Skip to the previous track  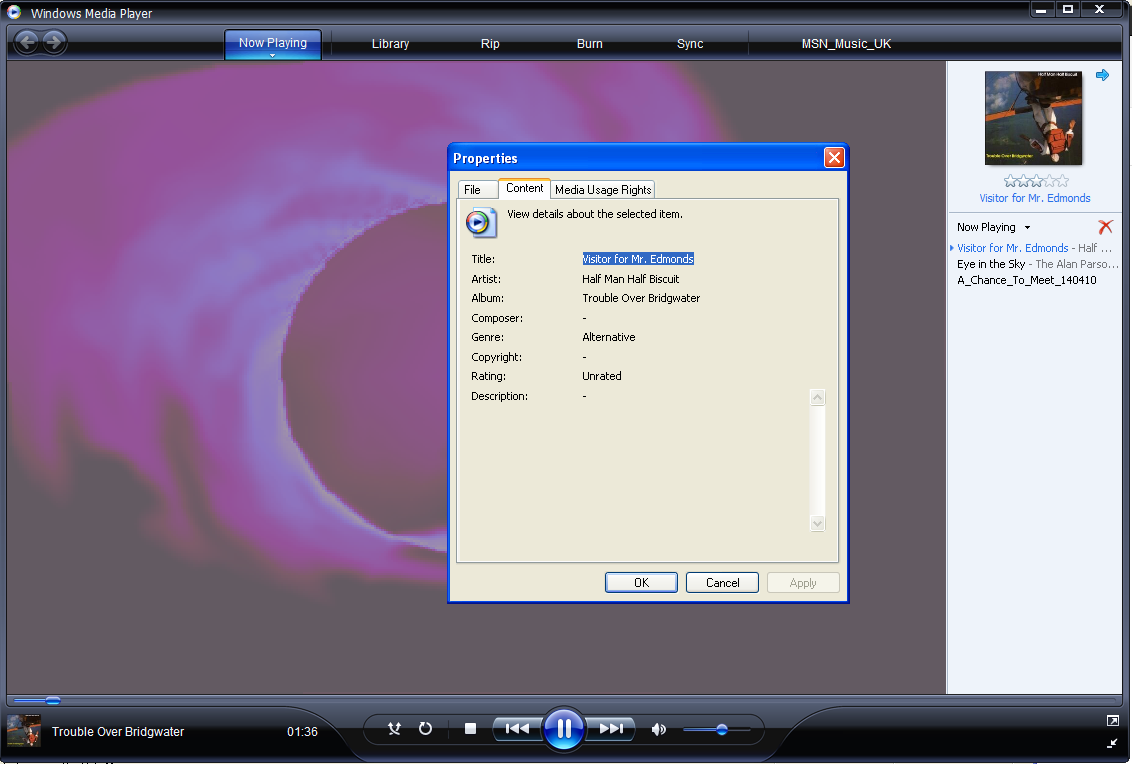tap(517, 729)
